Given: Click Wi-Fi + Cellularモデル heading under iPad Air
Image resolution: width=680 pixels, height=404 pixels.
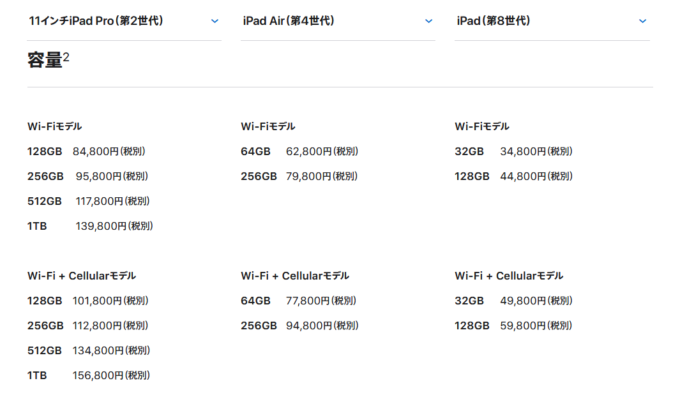Looking at the screenshot, I should point(295,276).
